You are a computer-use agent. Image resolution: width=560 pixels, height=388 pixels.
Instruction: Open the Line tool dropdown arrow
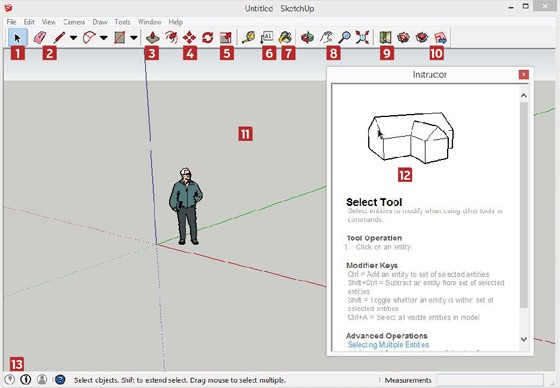[x=73, y=38]
